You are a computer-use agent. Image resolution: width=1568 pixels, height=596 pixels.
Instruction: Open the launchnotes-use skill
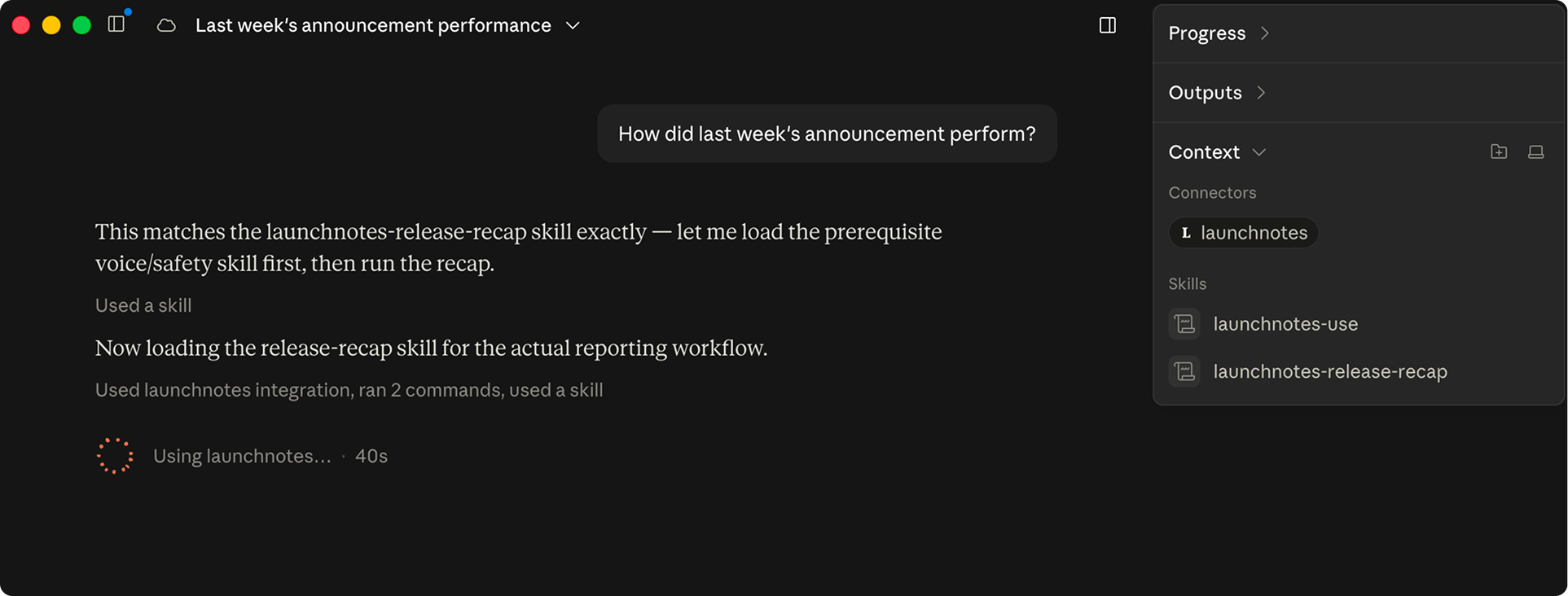(x=1285, y=324)
